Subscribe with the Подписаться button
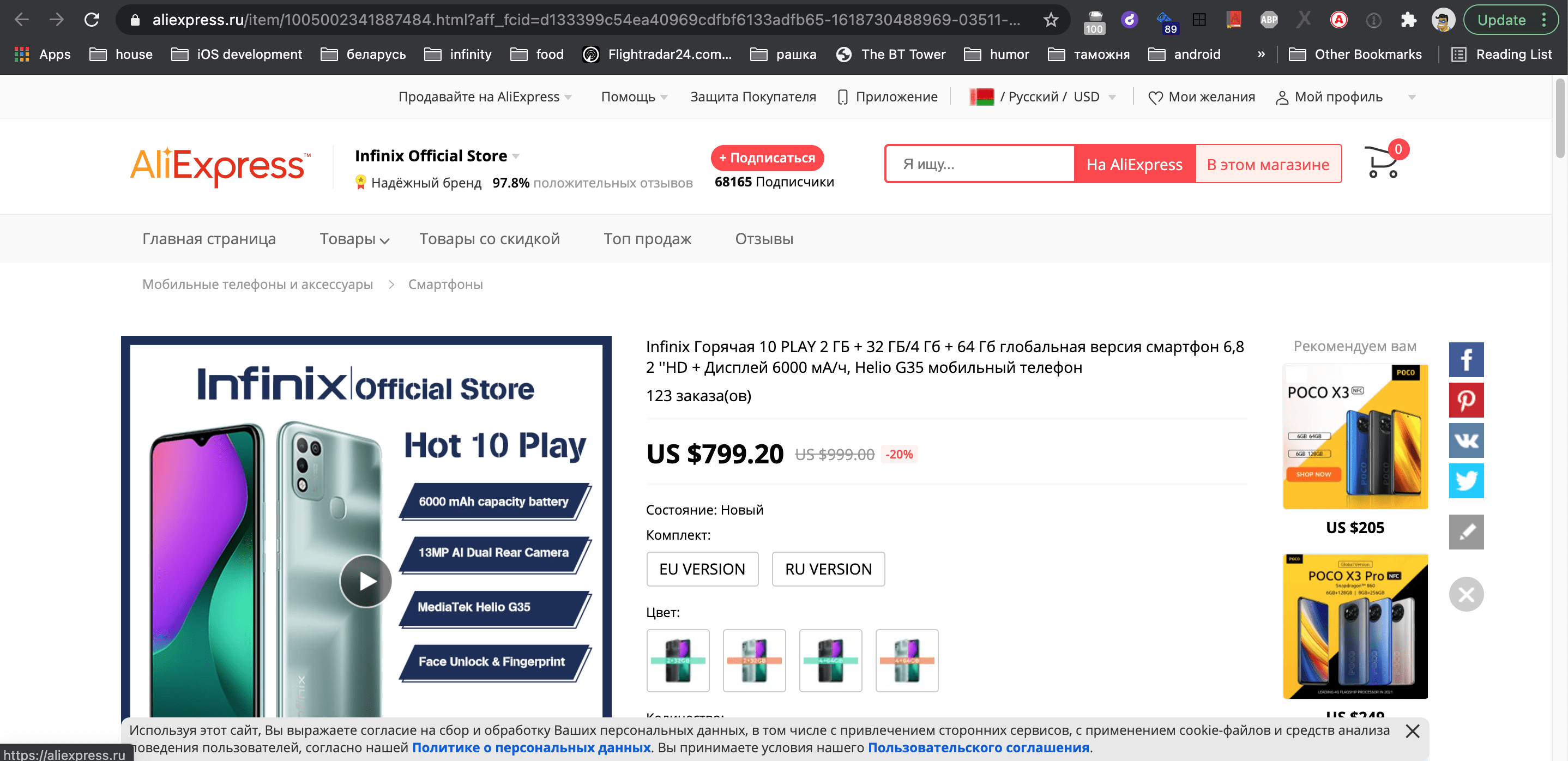The image size is (1568, 761). coord(767,158)
